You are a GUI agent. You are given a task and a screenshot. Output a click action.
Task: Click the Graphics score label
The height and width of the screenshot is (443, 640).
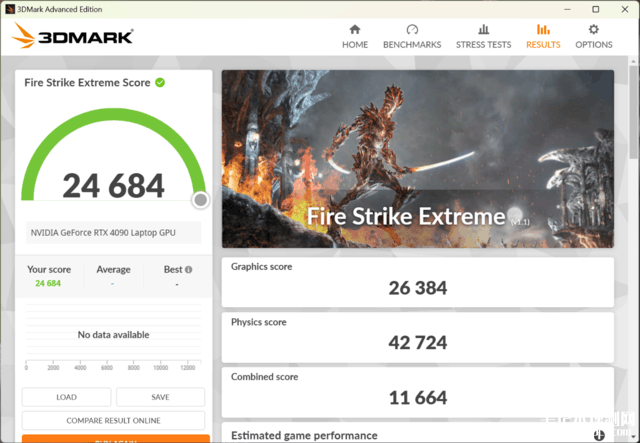(x=261, y=267)
